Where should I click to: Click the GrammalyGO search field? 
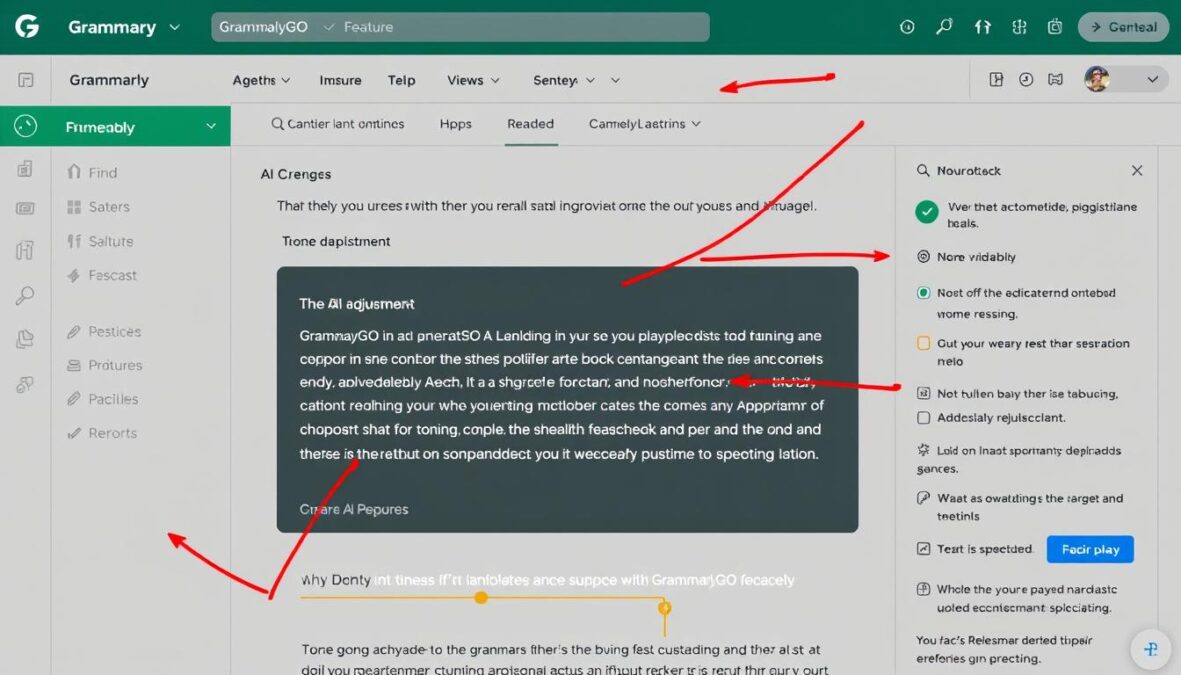tap(460, 26)
